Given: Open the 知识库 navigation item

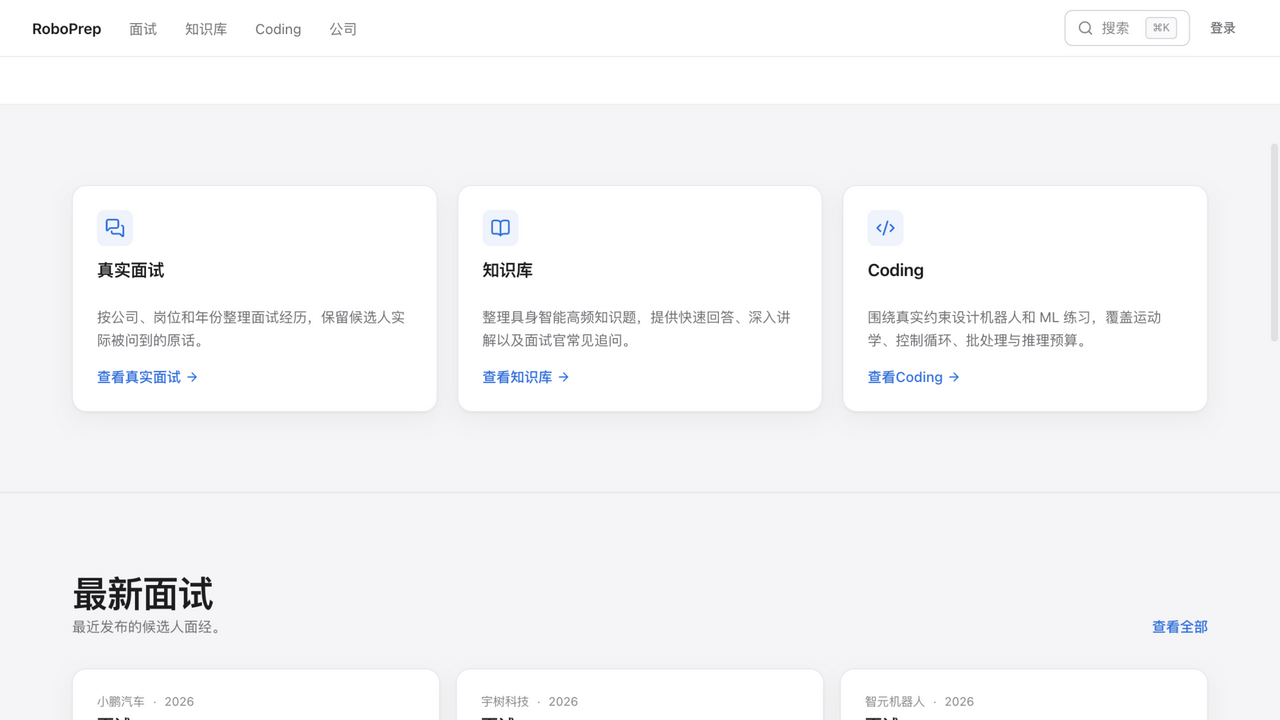Looking at the screenshot, I should [206, 29].
